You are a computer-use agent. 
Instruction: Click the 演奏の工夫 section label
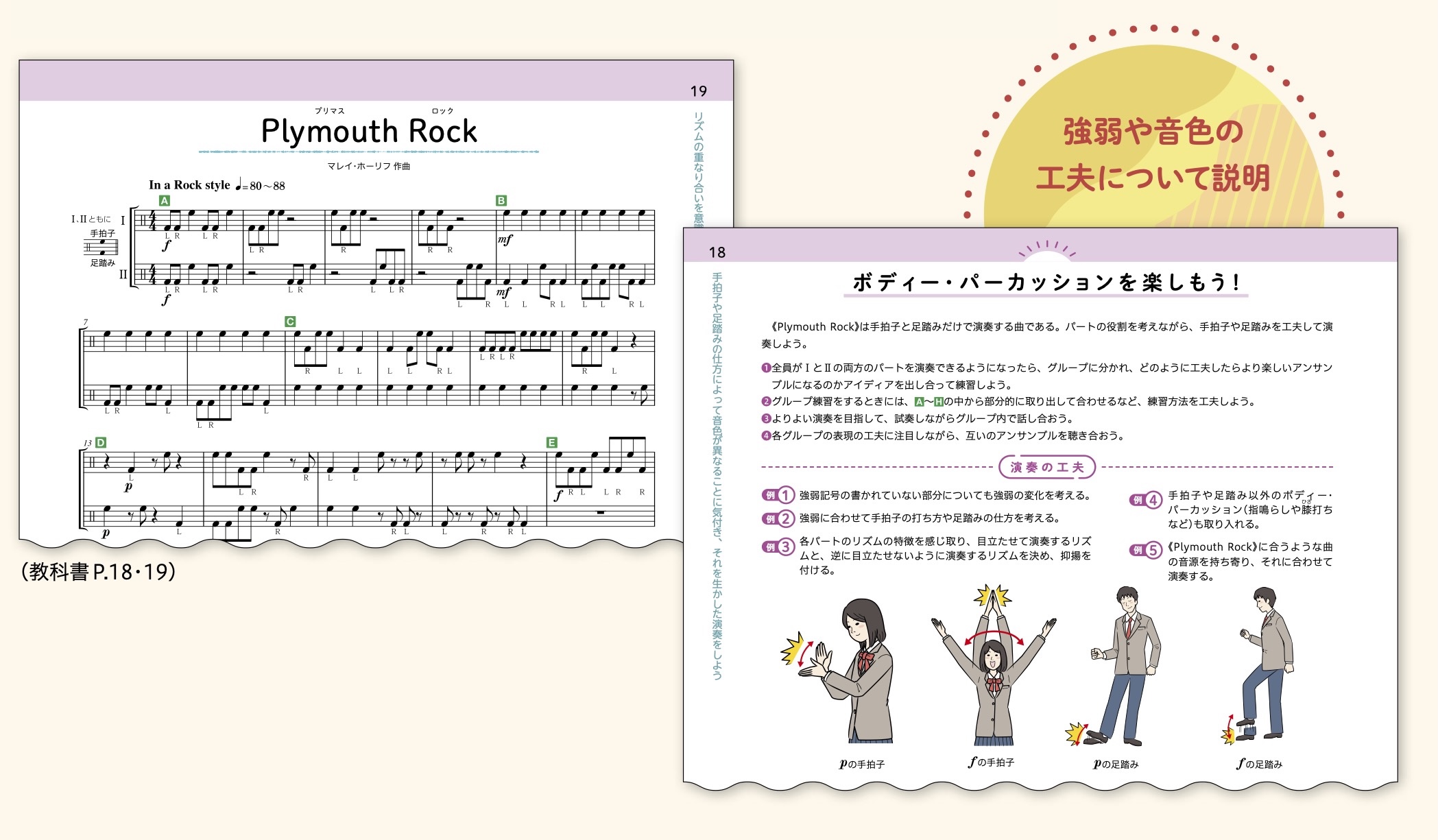click(1047, 468)
